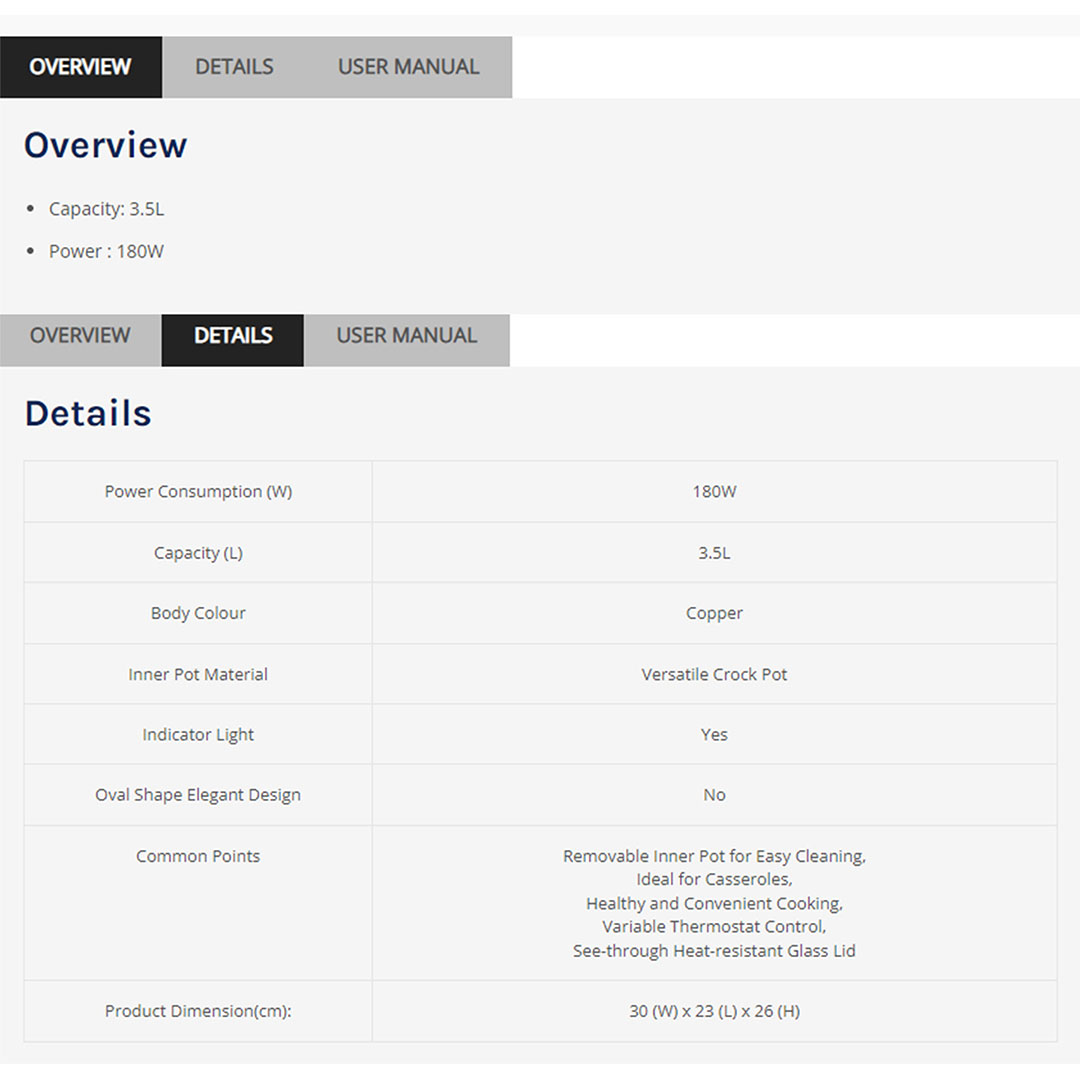
Task: Click the 'Capacity: 3.5L' bullet item
Action: 106,209
